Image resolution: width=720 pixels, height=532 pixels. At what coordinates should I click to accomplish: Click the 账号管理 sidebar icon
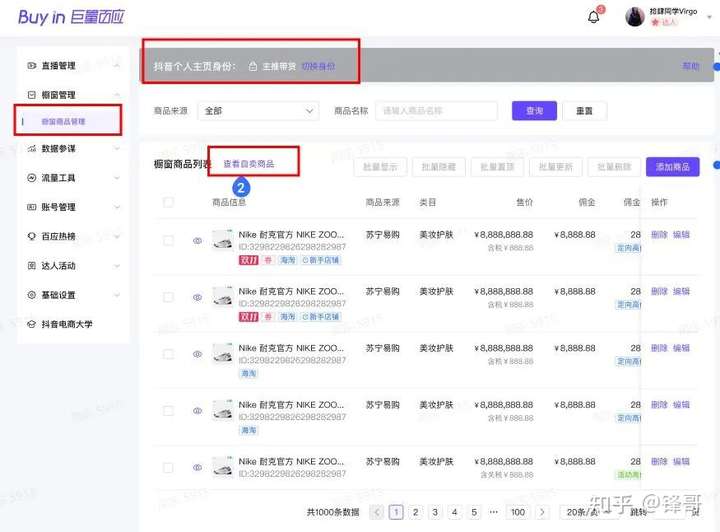(x=31, y=207)
